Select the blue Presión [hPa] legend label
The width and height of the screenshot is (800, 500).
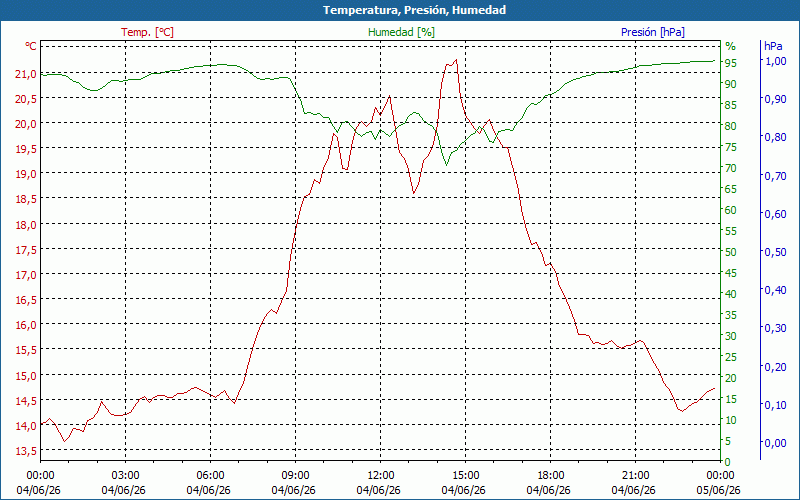click(653, 32)
